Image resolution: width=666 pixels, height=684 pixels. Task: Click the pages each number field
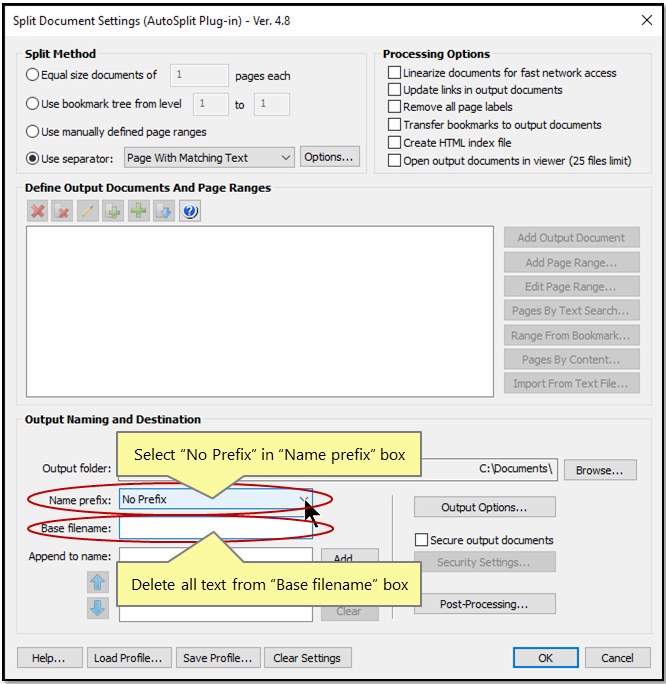tap(199, 75)
